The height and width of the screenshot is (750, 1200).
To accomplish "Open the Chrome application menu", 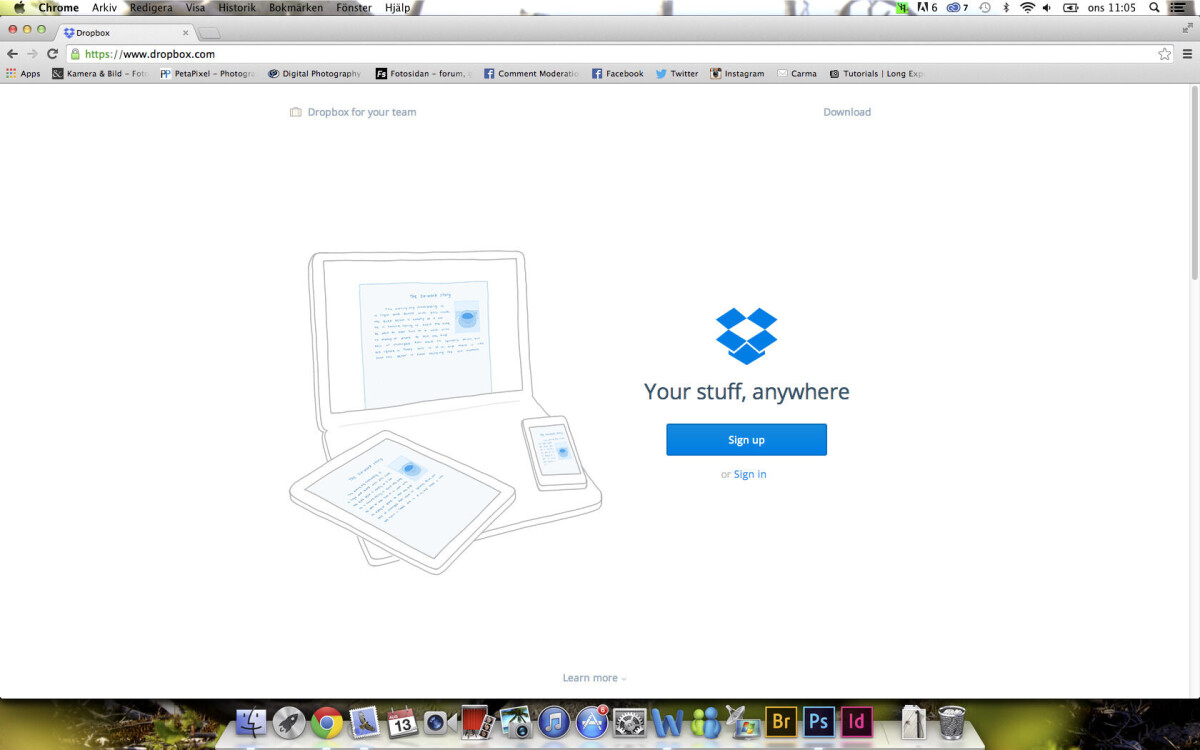I will pyautogui.click(x=59, y=7).
